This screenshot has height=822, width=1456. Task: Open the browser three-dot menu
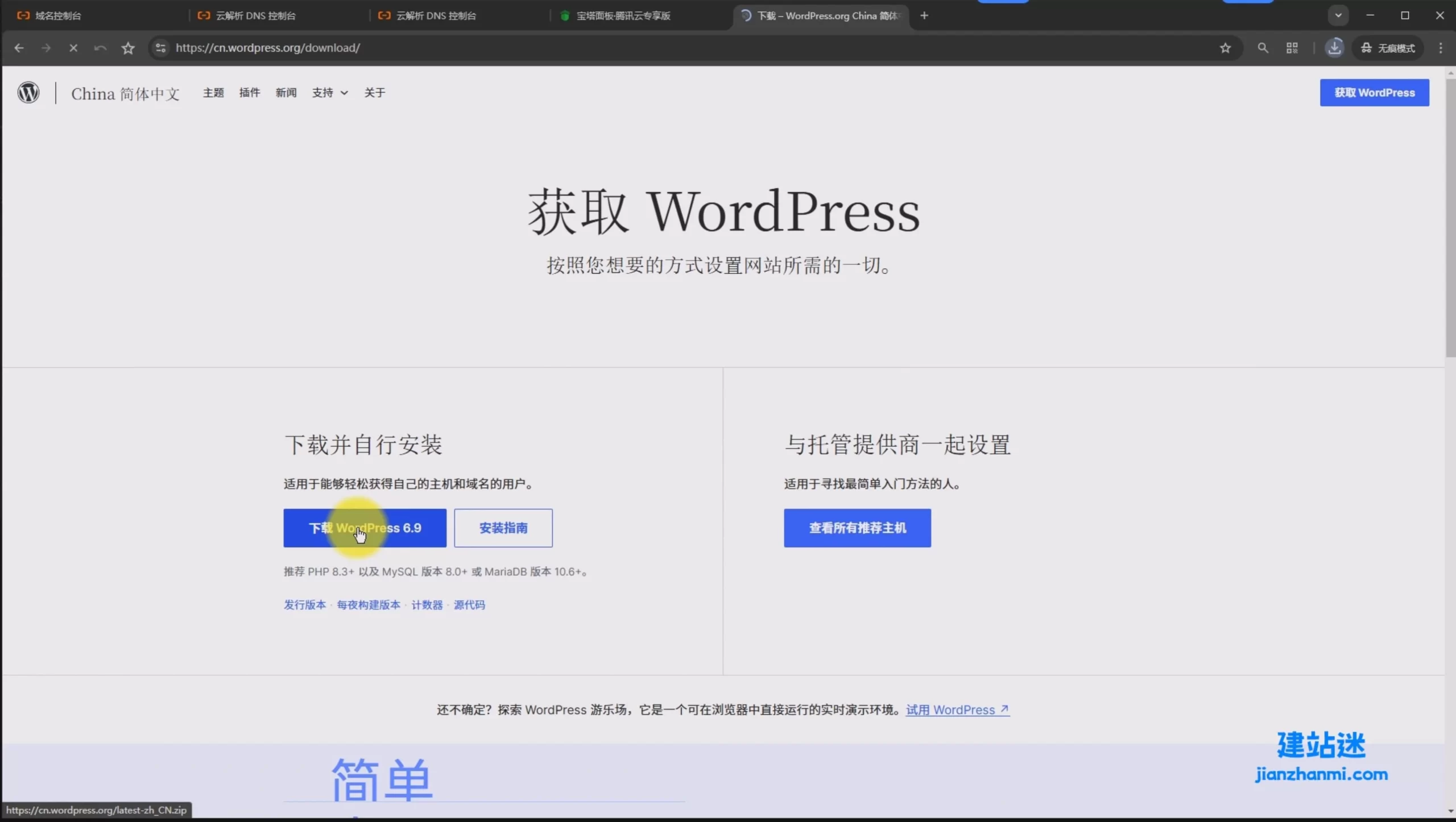tap(1441, 48)
